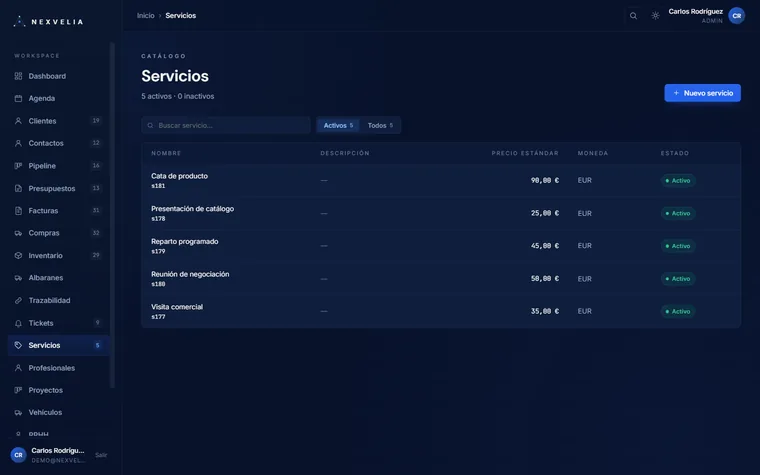Click the Compras truck icon
Screen dimensions: 760x475
point(18,233)
